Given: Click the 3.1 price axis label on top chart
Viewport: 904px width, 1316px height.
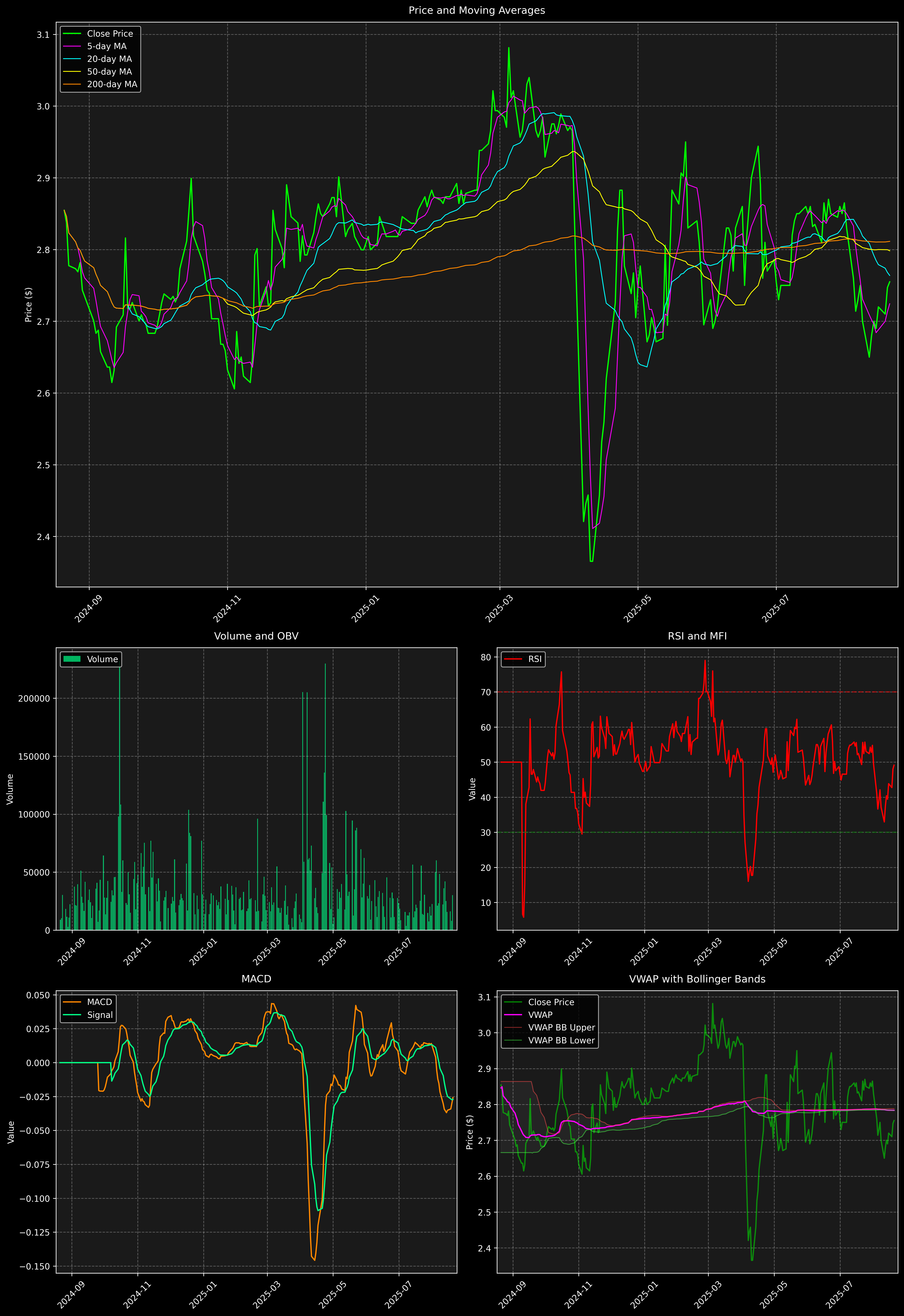Looking at the screenshot, I should [43, 35].
